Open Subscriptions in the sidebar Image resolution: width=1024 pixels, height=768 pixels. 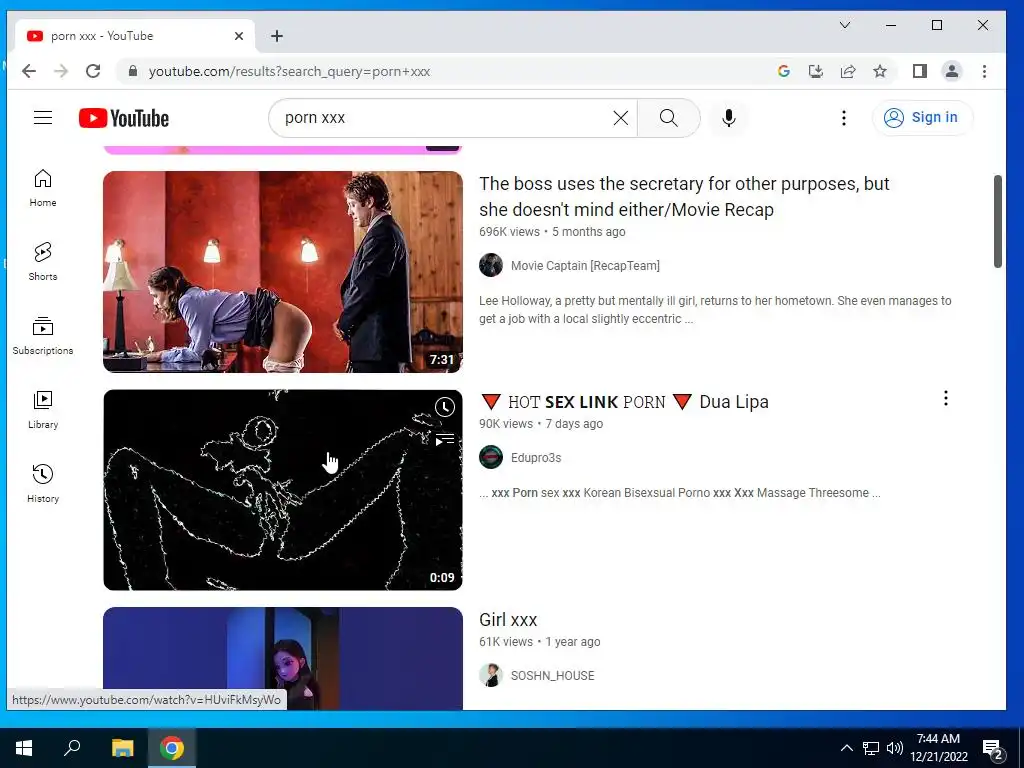point(42,336)
